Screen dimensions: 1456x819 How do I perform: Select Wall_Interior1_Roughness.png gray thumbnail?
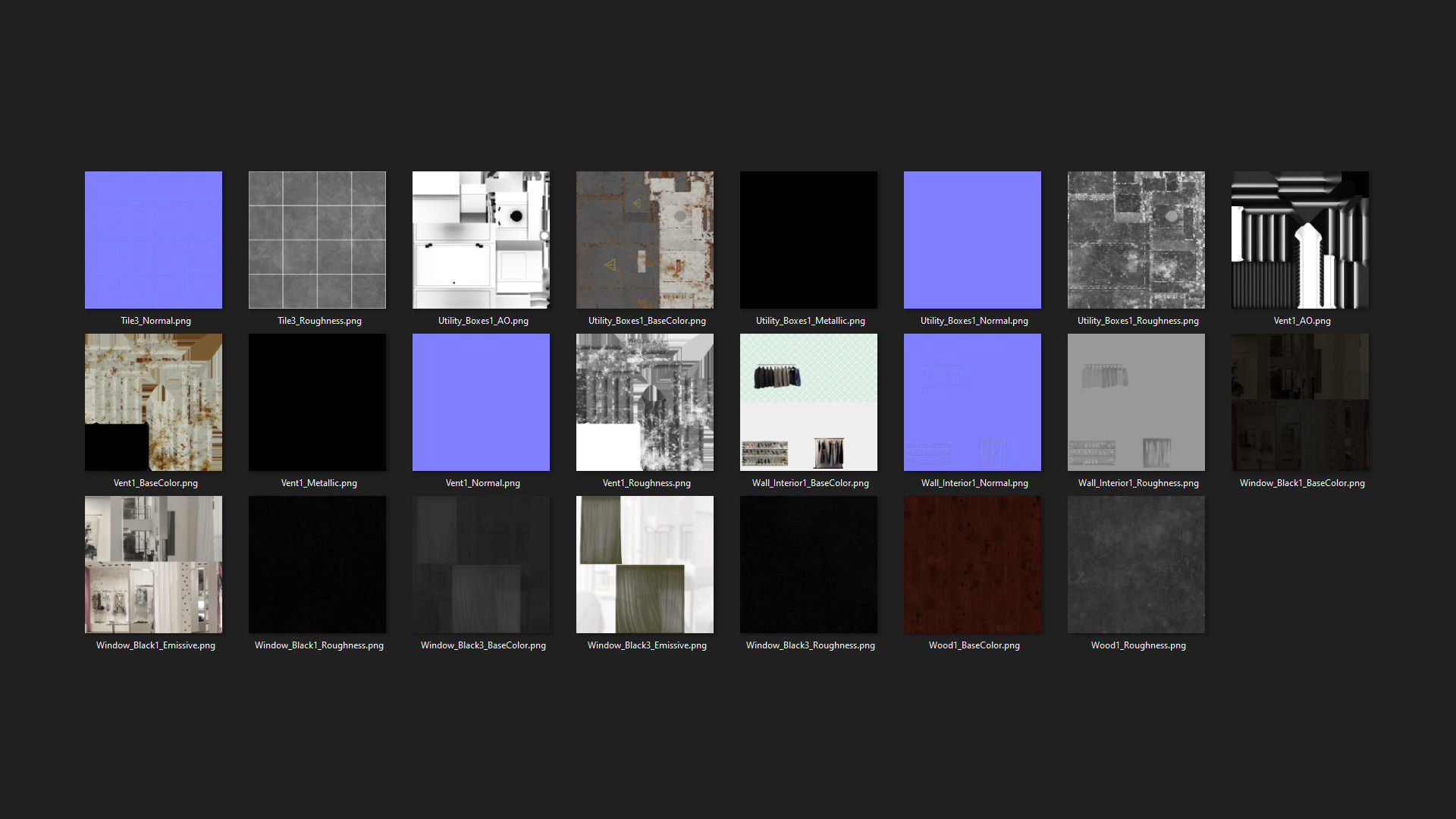click(x=1136, y=402)
